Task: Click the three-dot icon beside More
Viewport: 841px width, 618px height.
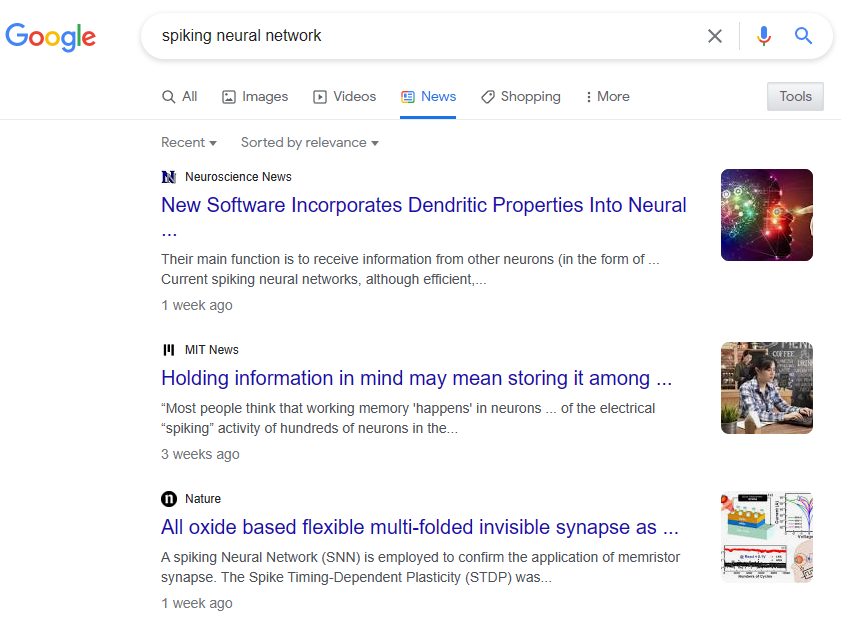Action: [x=589, y=97]
